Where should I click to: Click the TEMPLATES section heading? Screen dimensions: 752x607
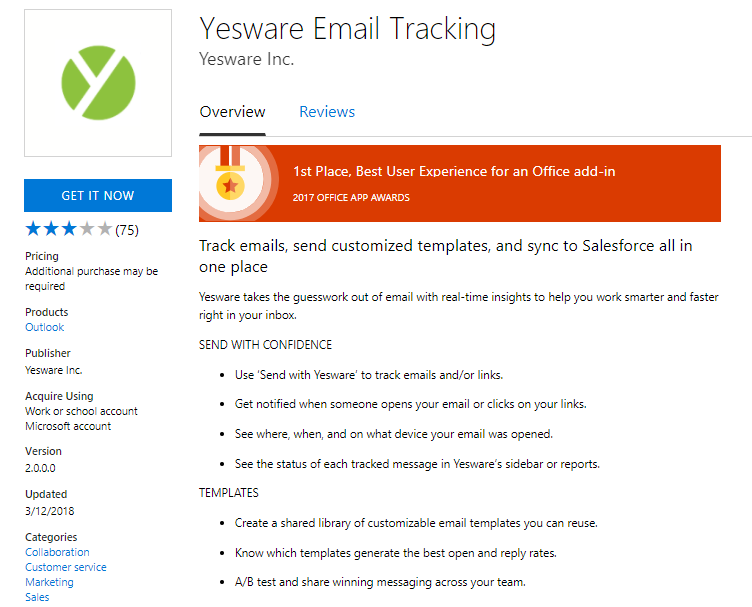click(229, 493)
